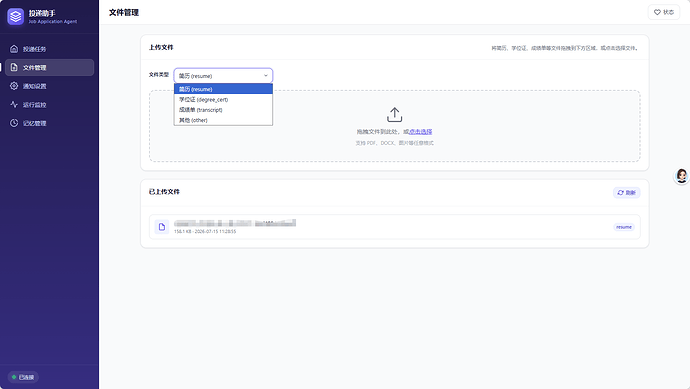Screen dimensions: 690x389
Task: Click the upload arrow icon in drop zone
Action: click(394, 114)
